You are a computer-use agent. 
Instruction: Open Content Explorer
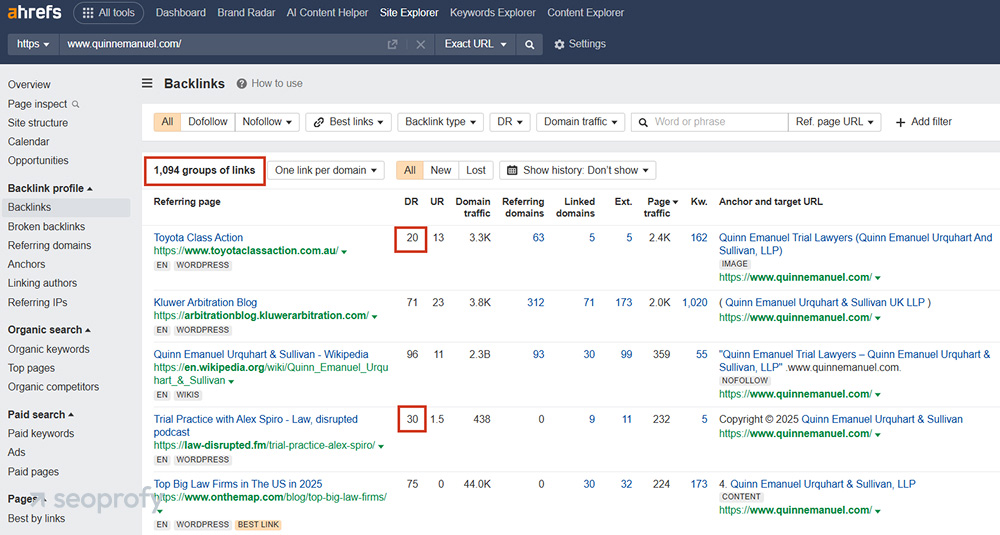[585, 13]
